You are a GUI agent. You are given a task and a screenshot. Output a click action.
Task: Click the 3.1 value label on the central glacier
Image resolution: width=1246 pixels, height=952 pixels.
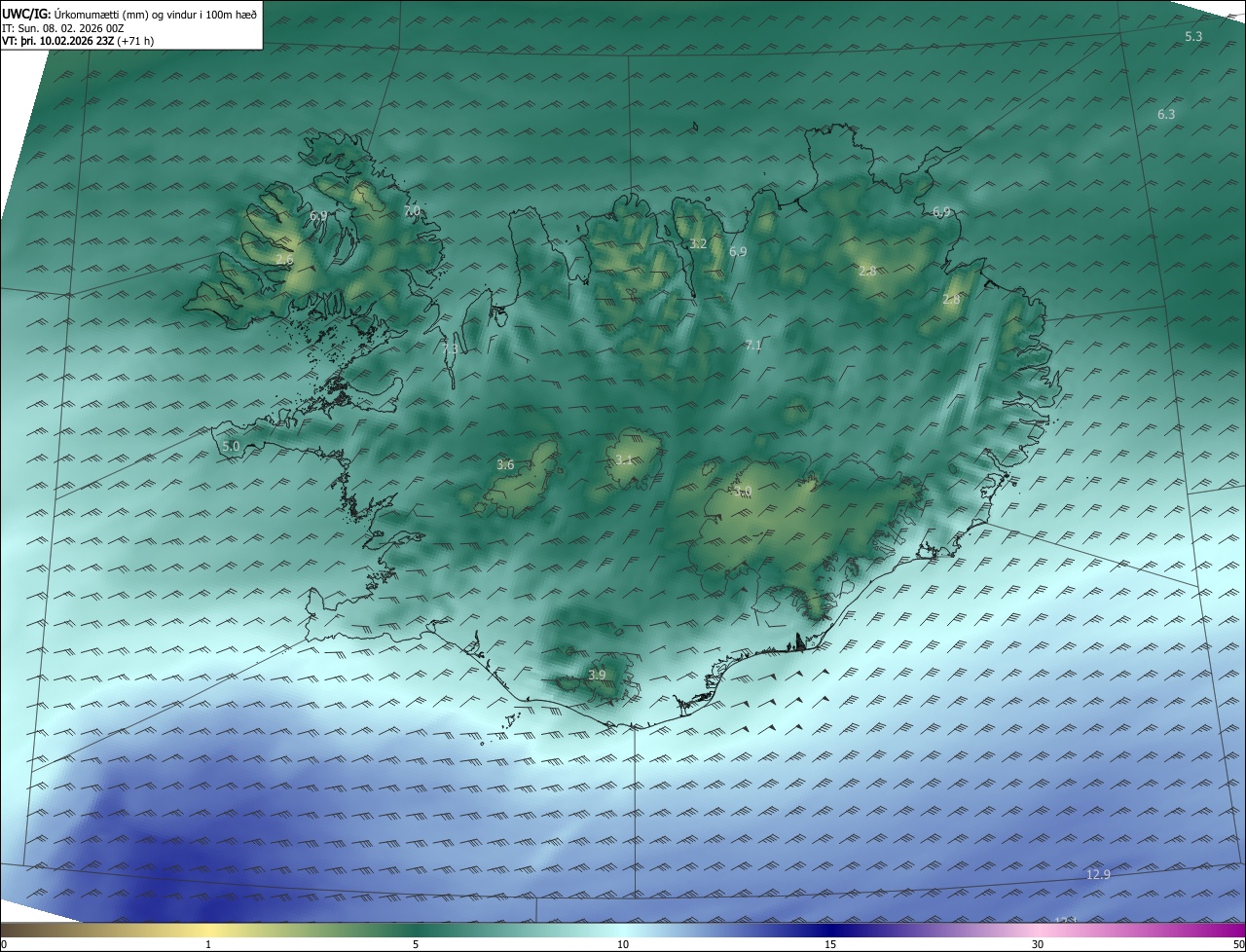tap(624, 459)
